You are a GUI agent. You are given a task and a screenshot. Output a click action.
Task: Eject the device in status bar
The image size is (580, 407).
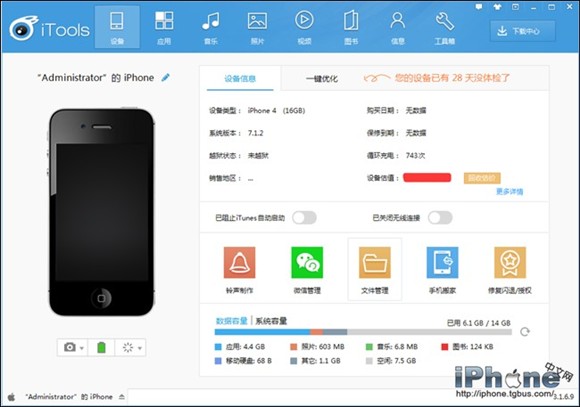coord(122,397)
